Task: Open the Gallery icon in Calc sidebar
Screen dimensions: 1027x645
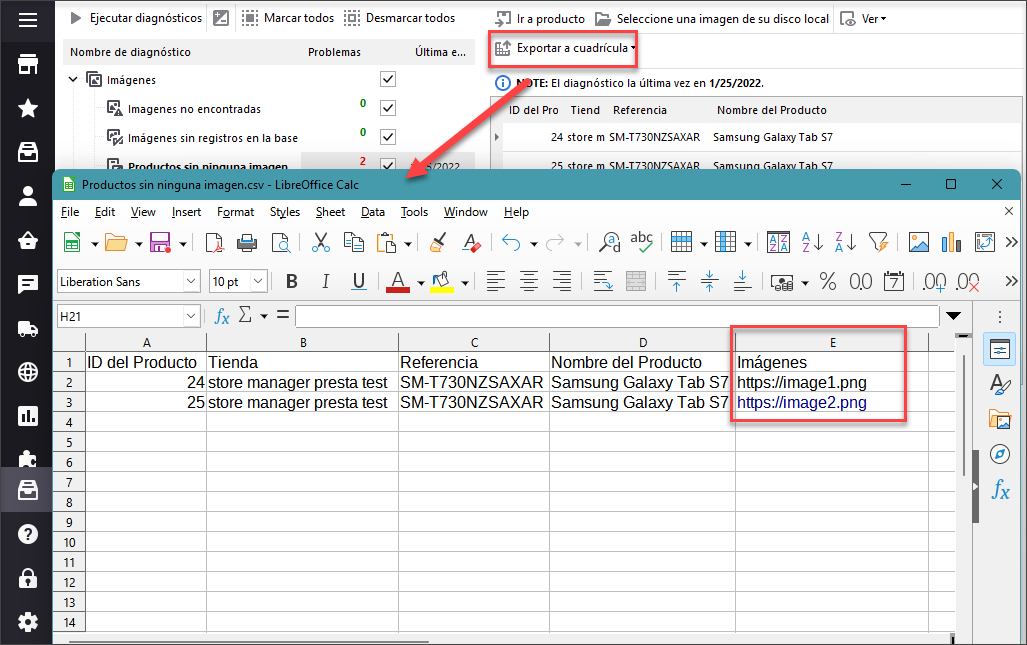Action: click(1000, 418)
